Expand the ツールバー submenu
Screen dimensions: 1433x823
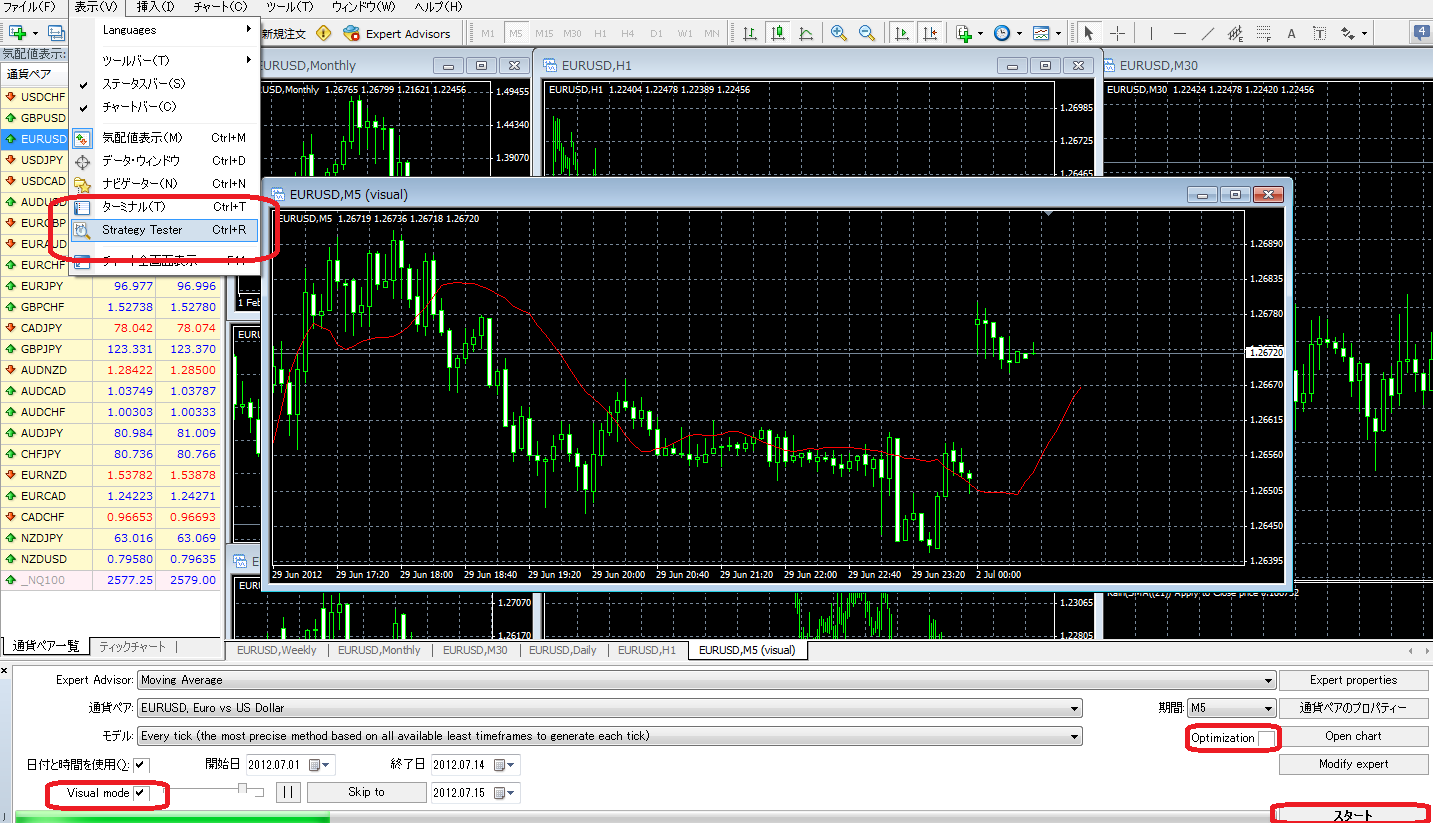pos(166,60)
